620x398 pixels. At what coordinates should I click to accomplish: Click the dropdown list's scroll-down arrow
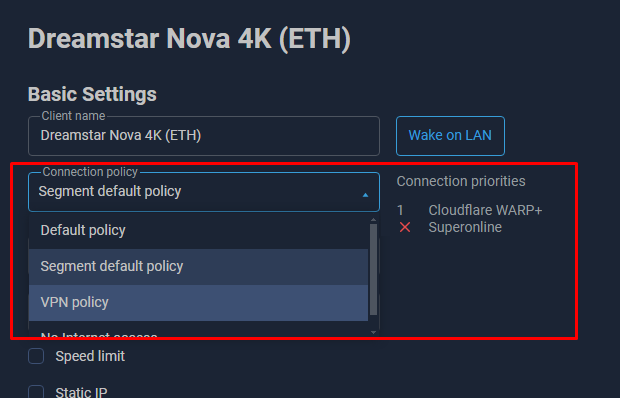(373, 332)
